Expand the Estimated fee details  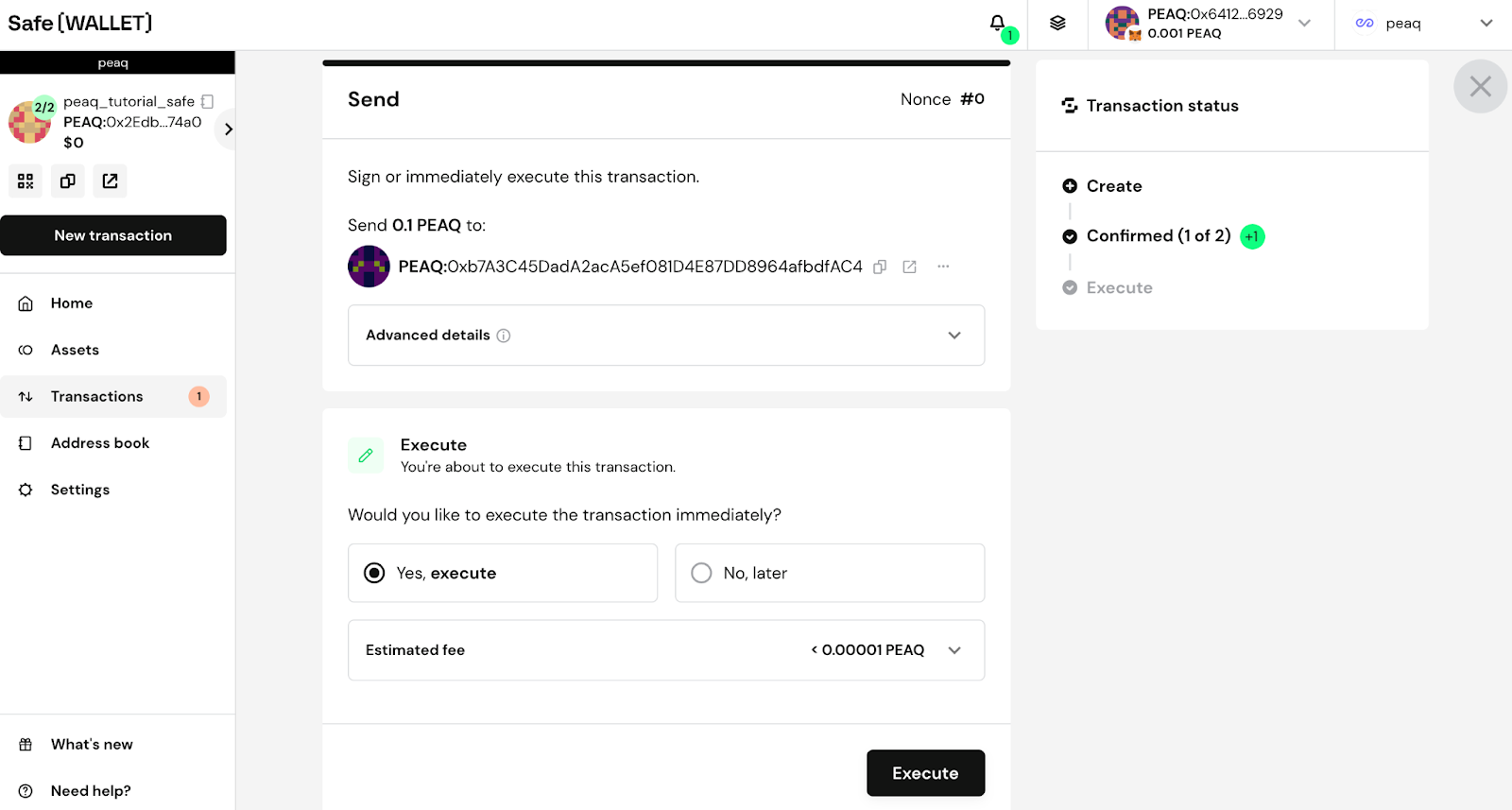point(954,650)
